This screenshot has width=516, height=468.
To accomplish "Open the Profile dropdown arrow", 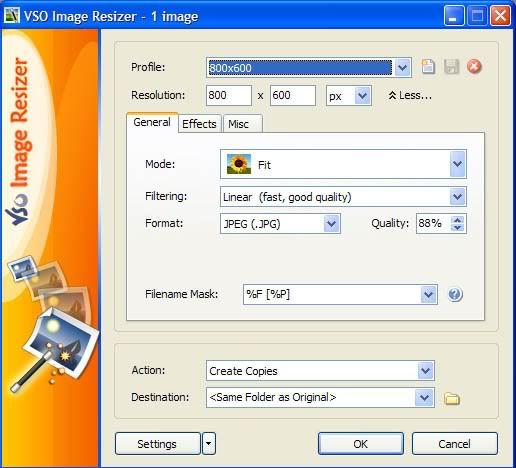I will pos(402,68).
